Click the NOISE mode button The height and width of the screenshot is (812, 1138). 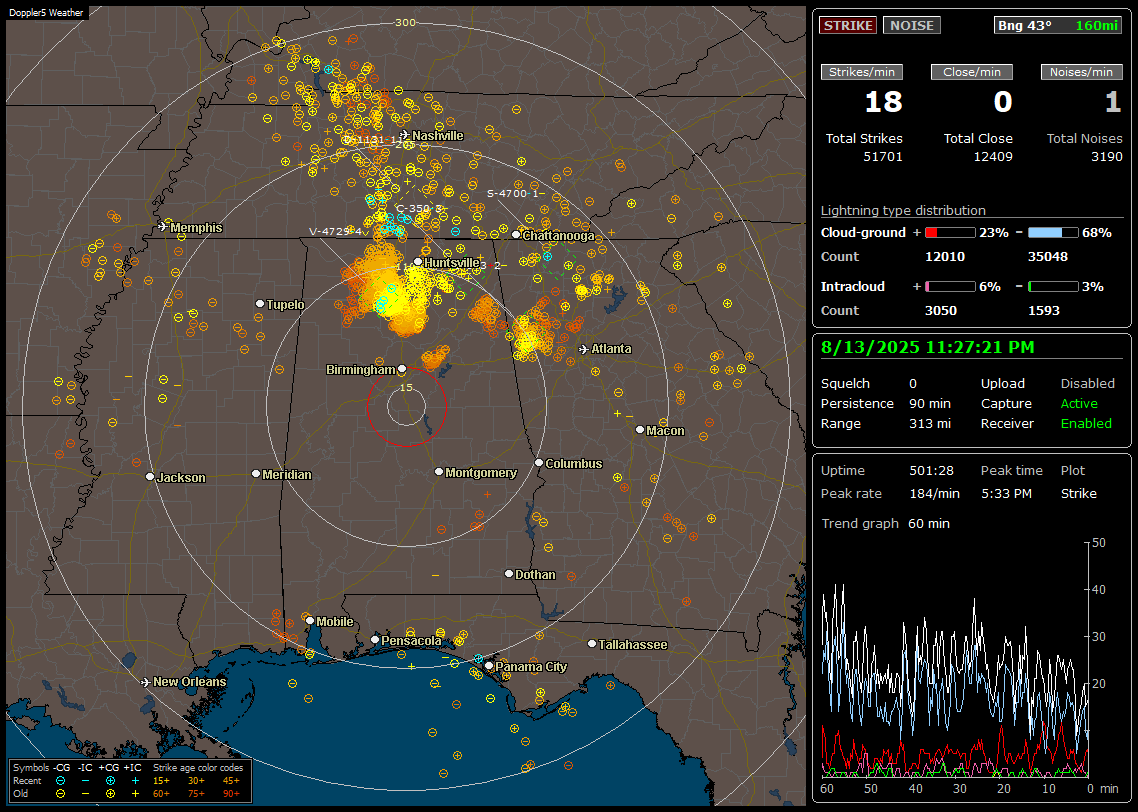[x=912, y=25]
